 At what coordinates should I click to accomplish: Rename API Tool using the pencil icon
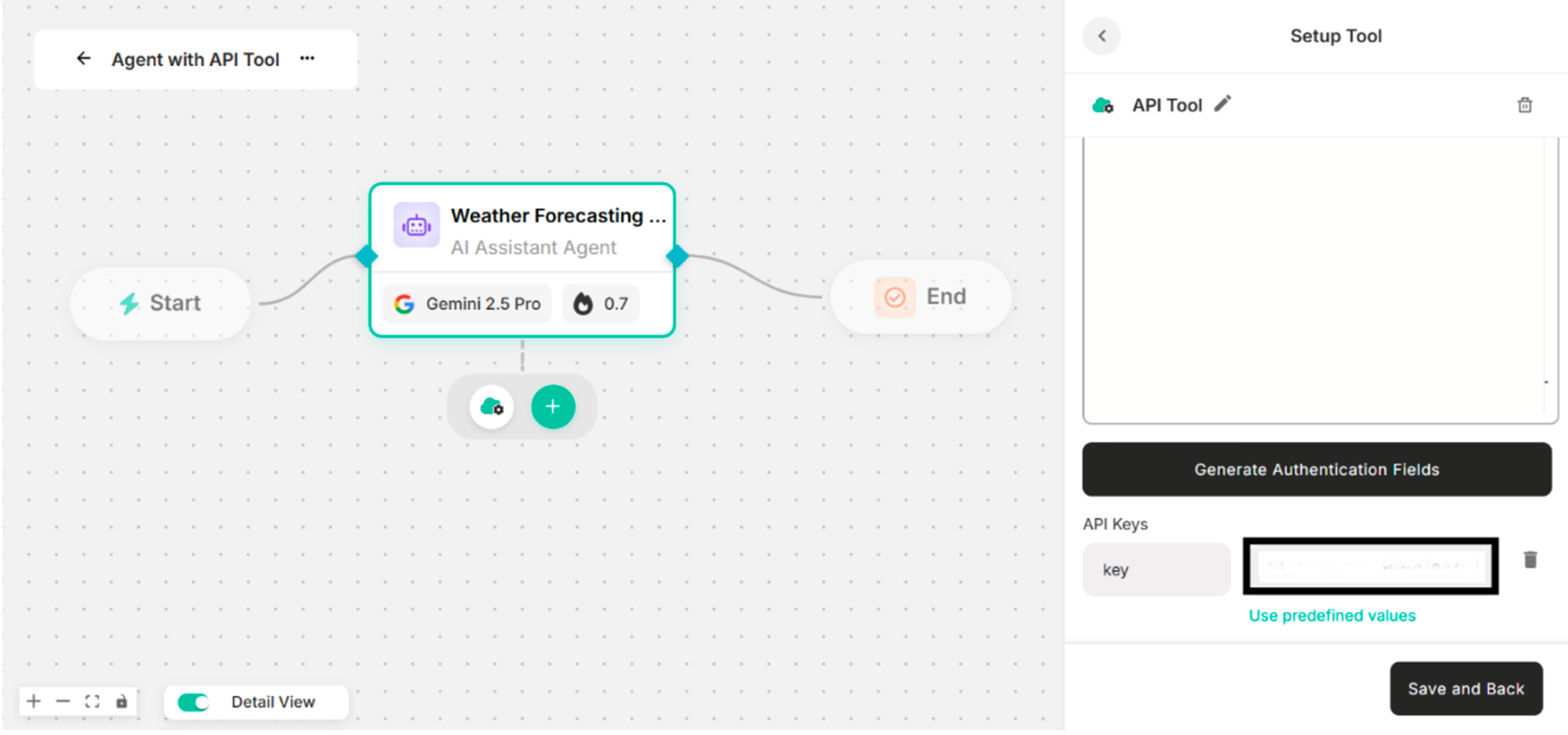[x=1222, y=104]
